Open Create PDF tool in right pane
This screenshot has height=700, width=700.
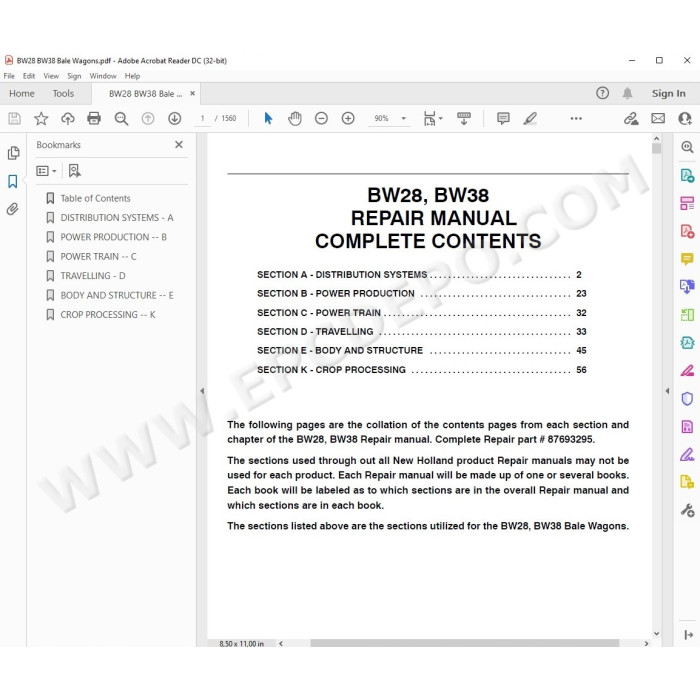(687, 231)
